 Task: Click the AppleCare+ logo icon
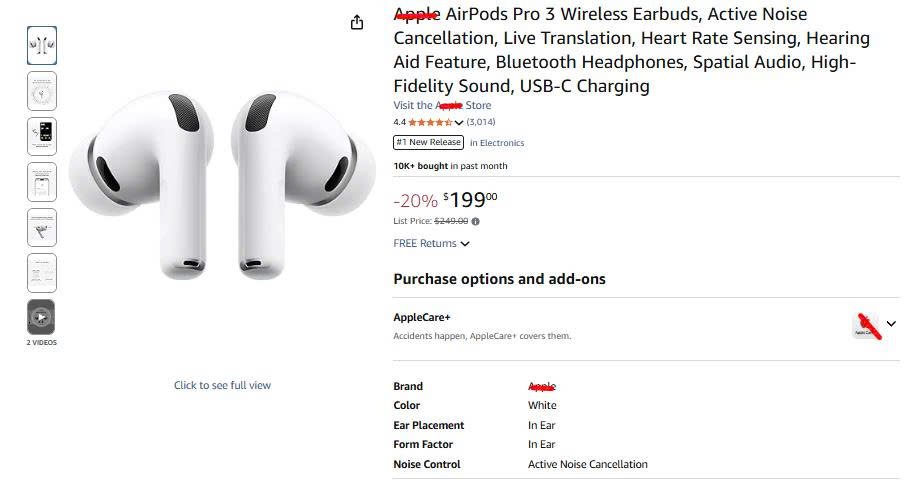866,324
